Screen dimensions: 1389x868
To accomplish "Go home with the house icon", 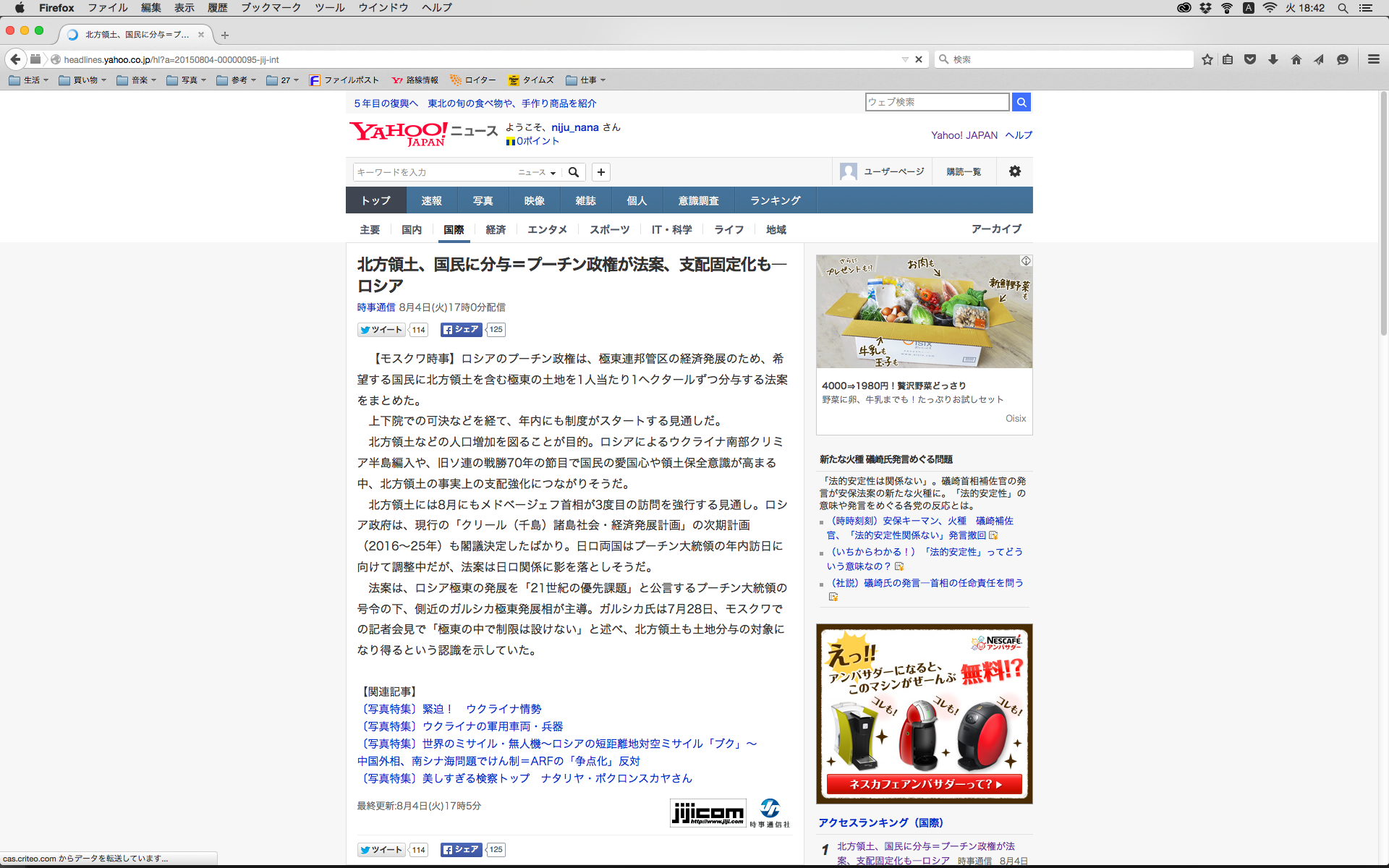I will click(x=1296, y=59).
